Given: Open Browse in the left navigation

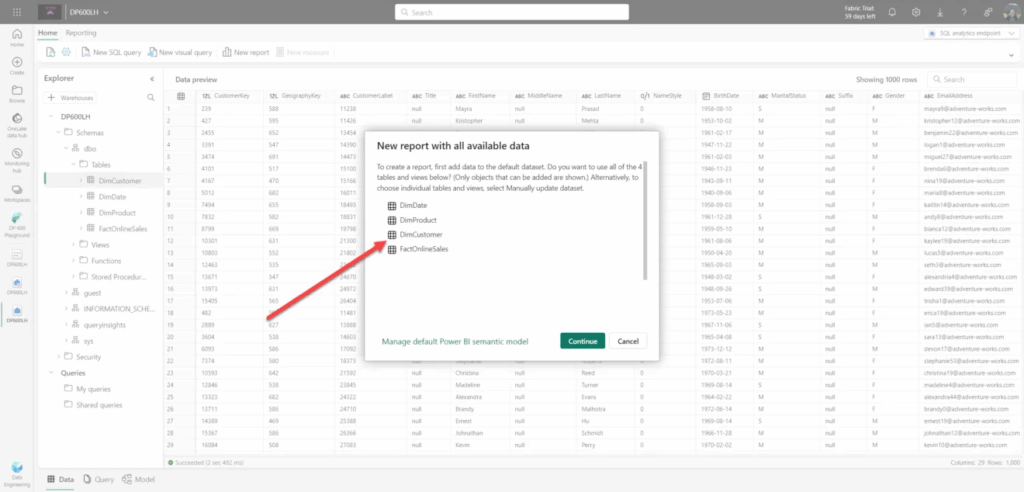Looking at the screenshot, I should point(17,93).
